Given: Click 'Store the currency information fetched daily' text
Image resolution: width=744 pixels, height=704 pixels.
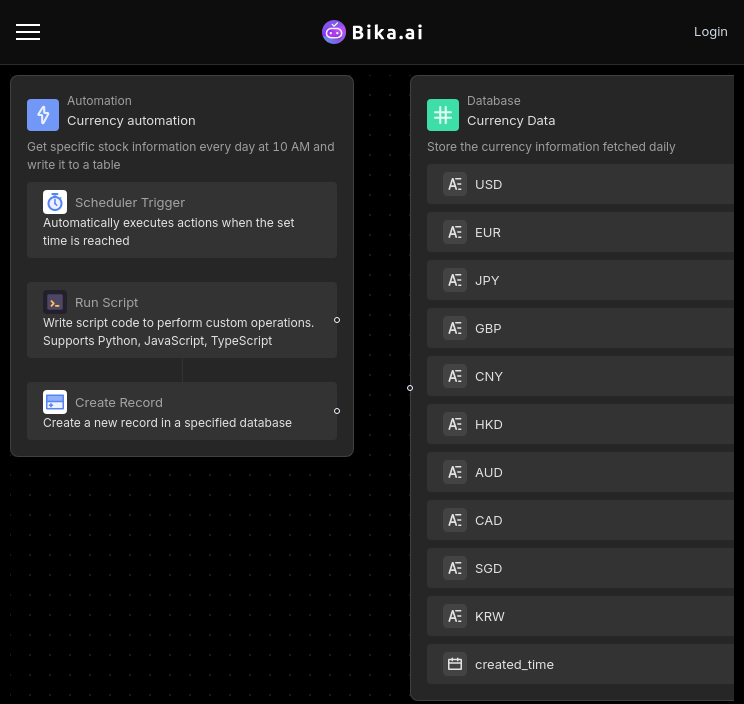Looking at the screenshot, I should pos(551,147).
